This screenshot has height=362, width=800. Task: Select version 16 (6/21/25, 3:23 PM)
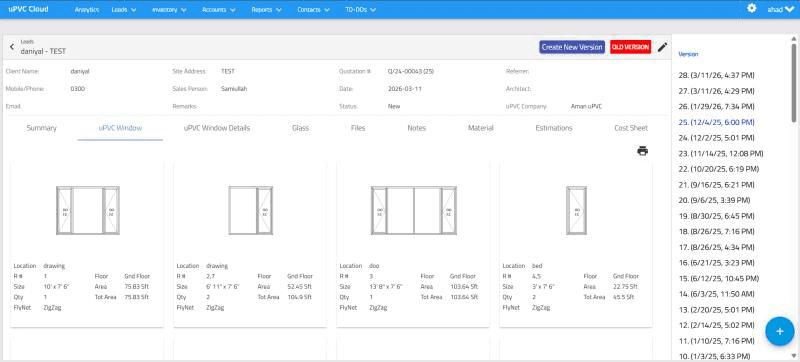coord(716,263)
